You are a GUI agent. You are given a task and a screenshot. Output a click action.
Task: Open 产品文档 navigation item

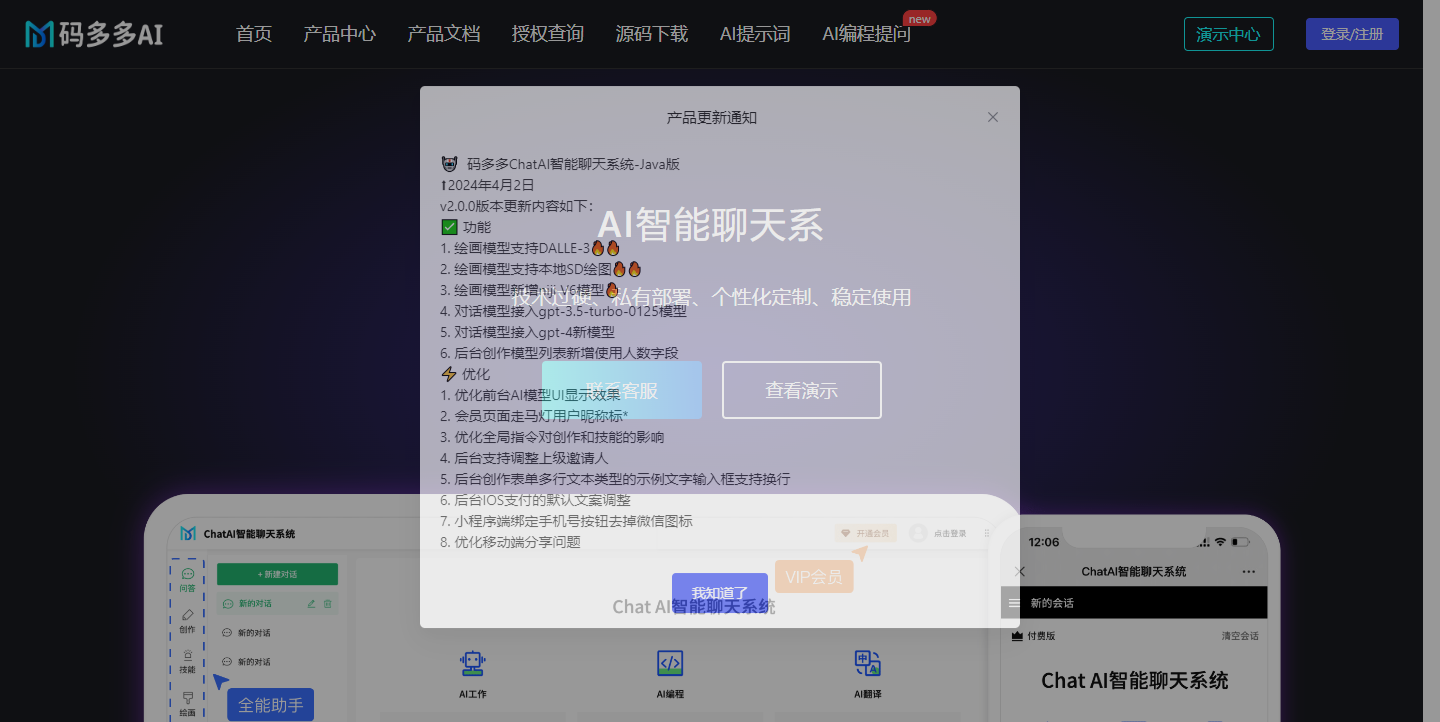point(444,34)
